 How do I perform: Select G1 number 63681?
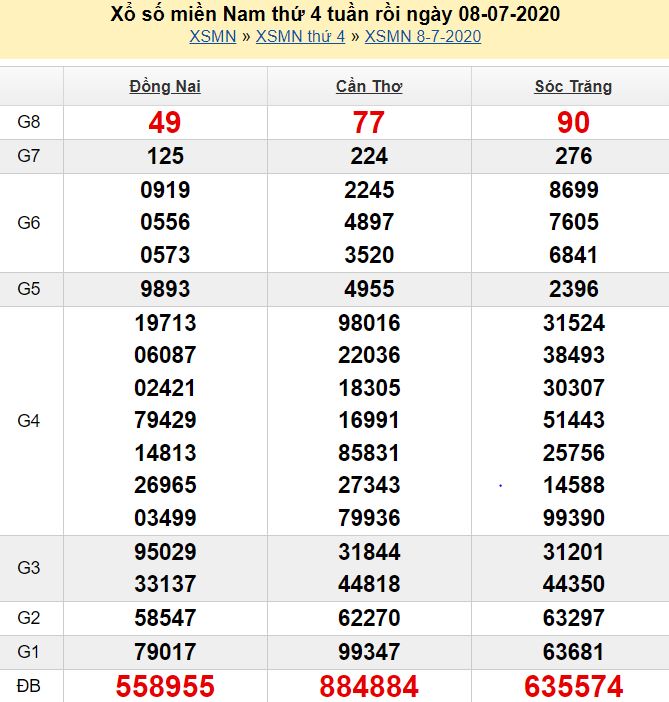coord(574,652)
